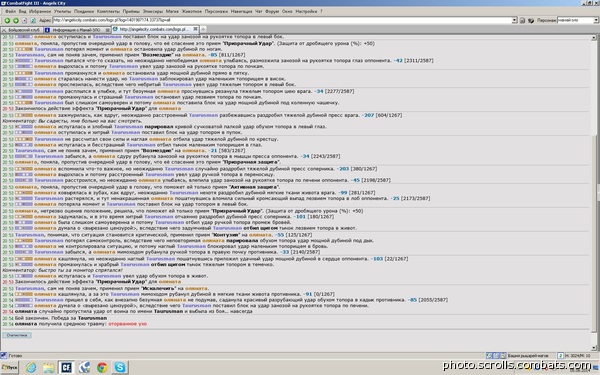Click first small status bar icon near Башня

(489, 356)
